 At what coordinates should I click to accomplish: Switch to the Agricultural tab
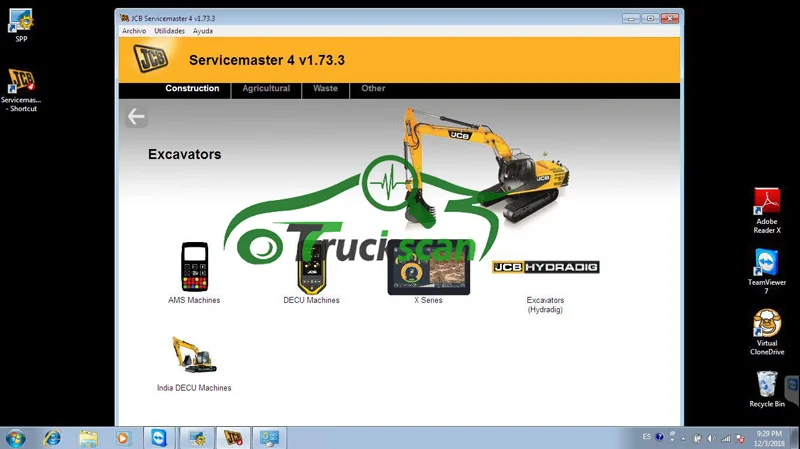pos(266,88)
